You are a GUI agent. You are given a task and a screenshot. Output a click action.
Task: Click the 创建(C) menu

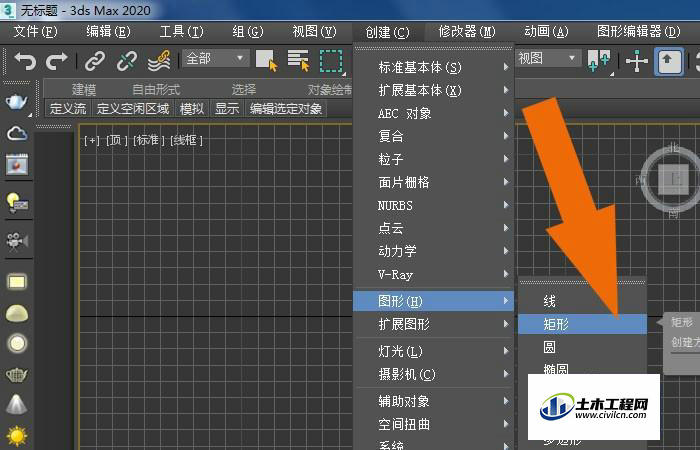387,32
